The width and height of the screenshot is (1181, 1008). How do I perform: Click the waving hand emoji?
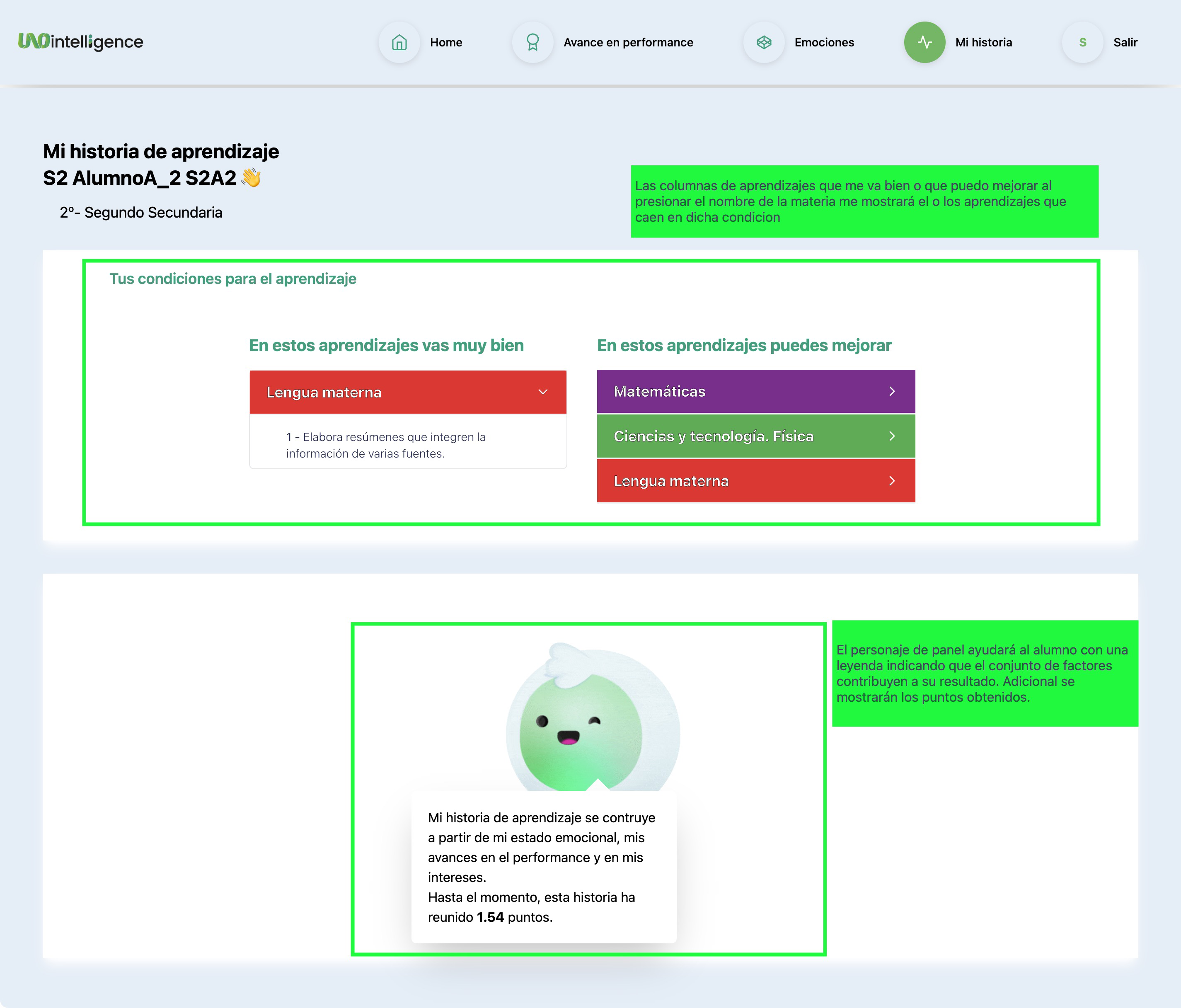(x=251, y=178)
